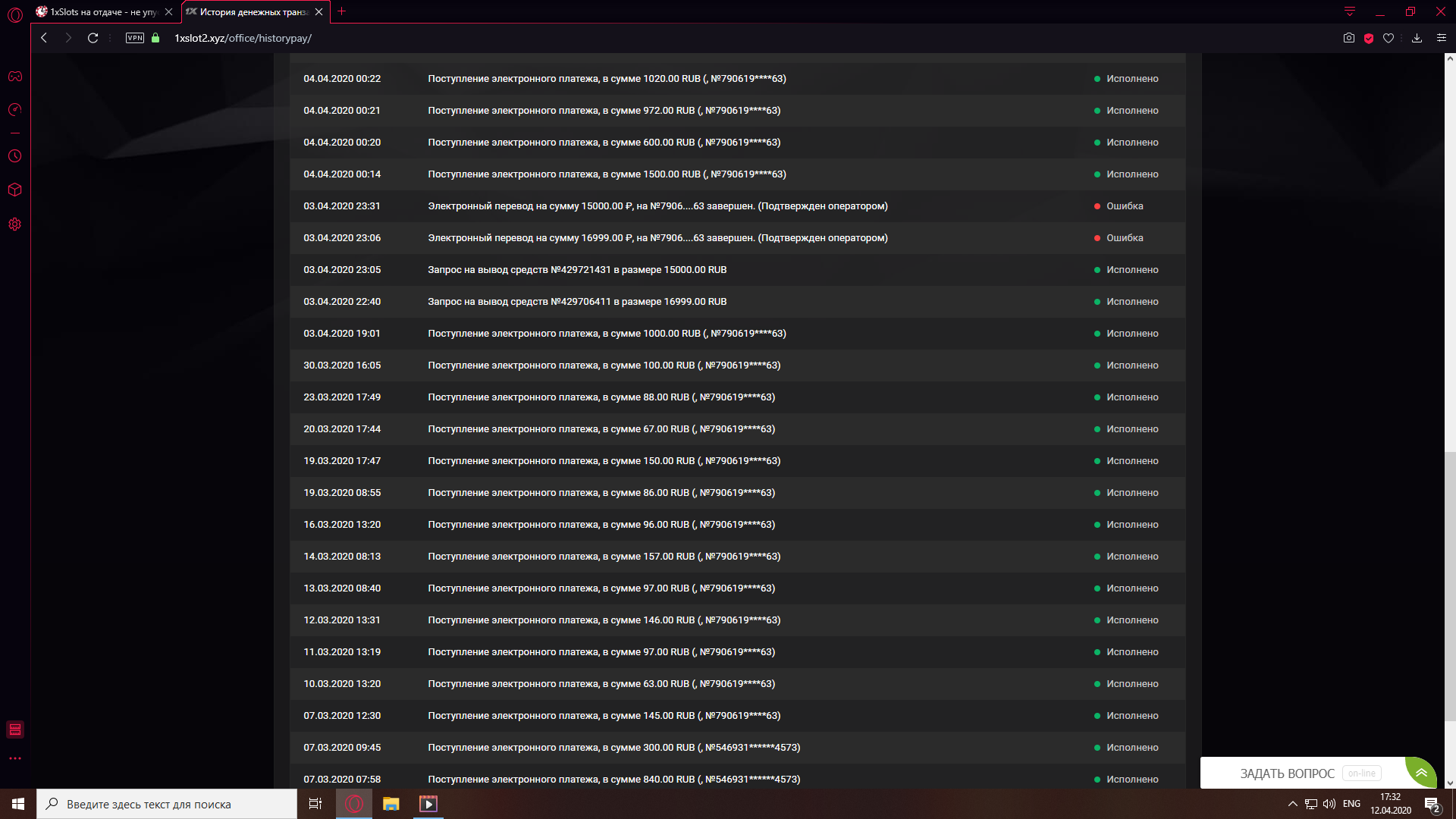Toggle the VPN badge in address bar
Viewport: 1456px width, 819px height.
tap(135, 38)
